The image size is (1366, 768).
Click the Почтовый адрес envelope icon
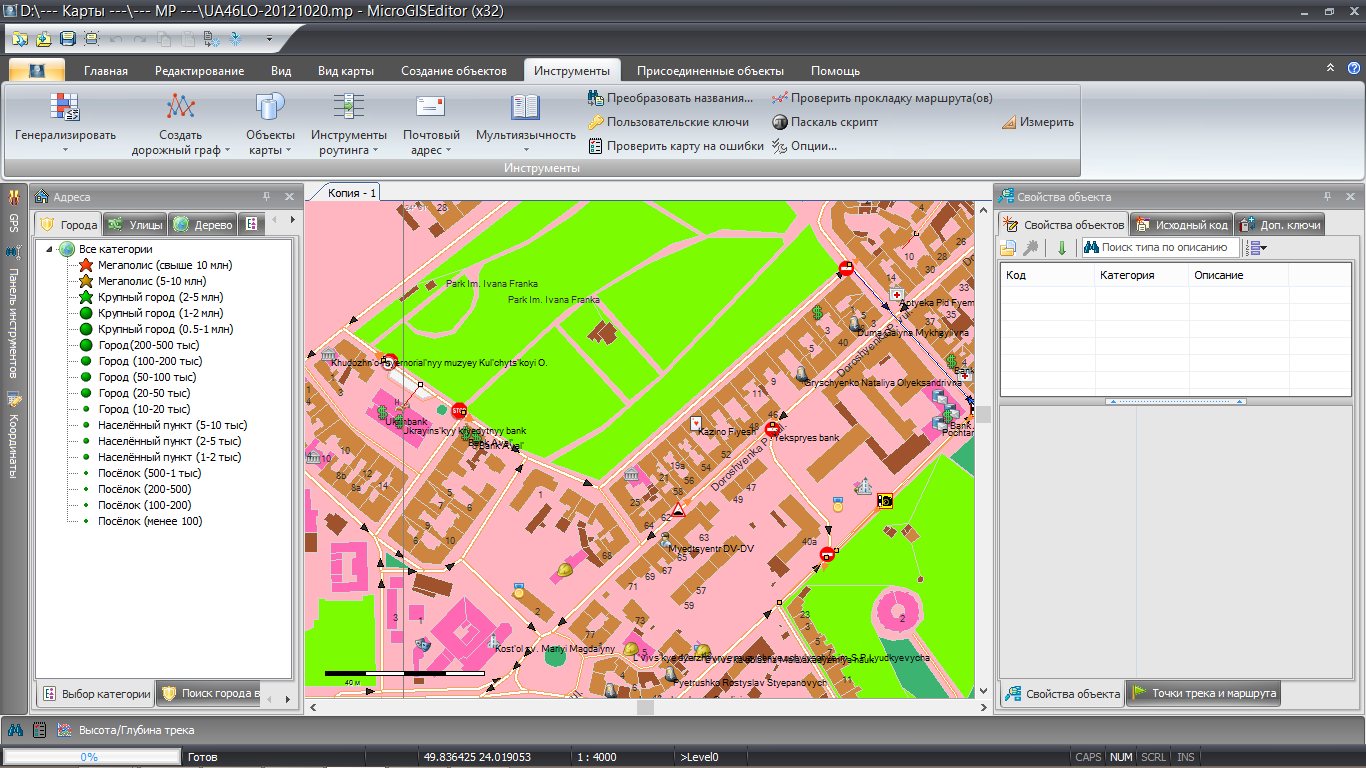pos(431,107)
